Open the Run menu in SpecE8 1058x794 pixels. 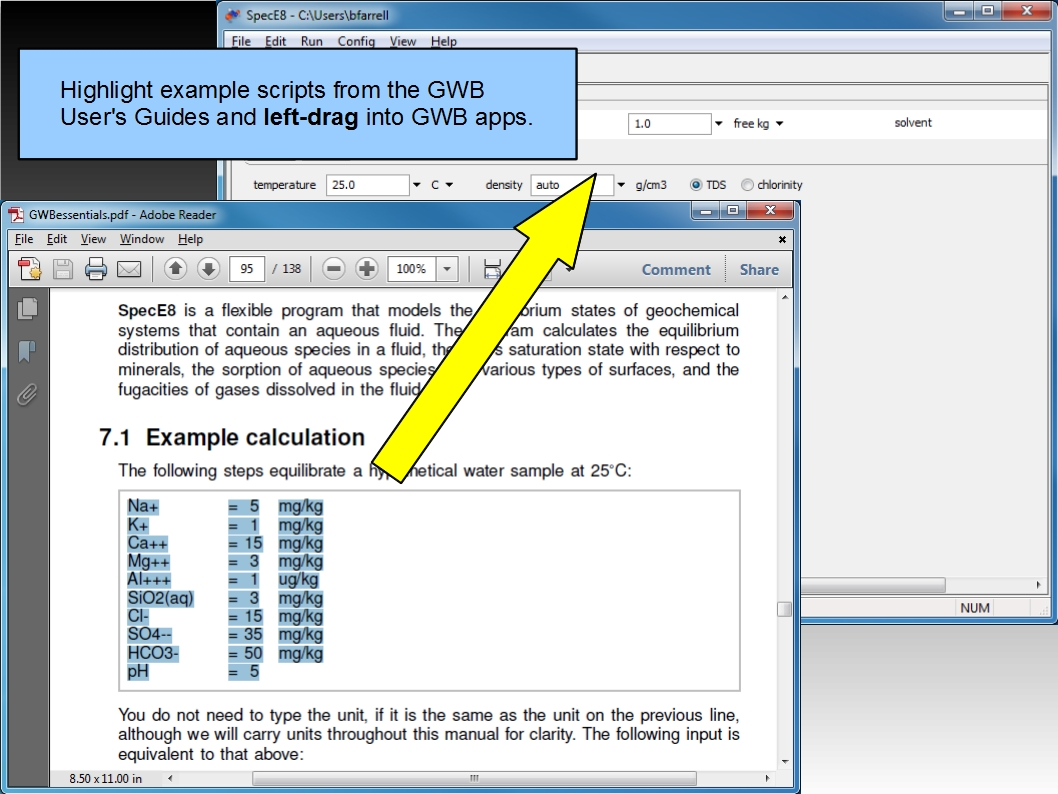coord(311,41)
